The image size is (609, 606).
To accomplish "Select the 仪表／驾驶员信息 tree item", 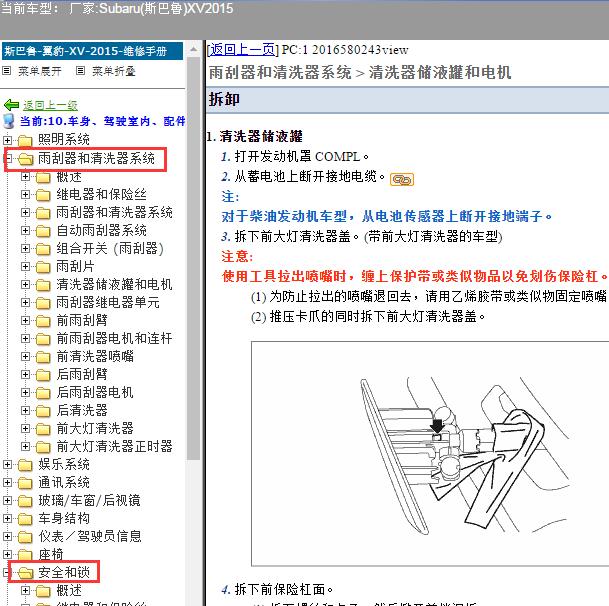I will [90, 536].
